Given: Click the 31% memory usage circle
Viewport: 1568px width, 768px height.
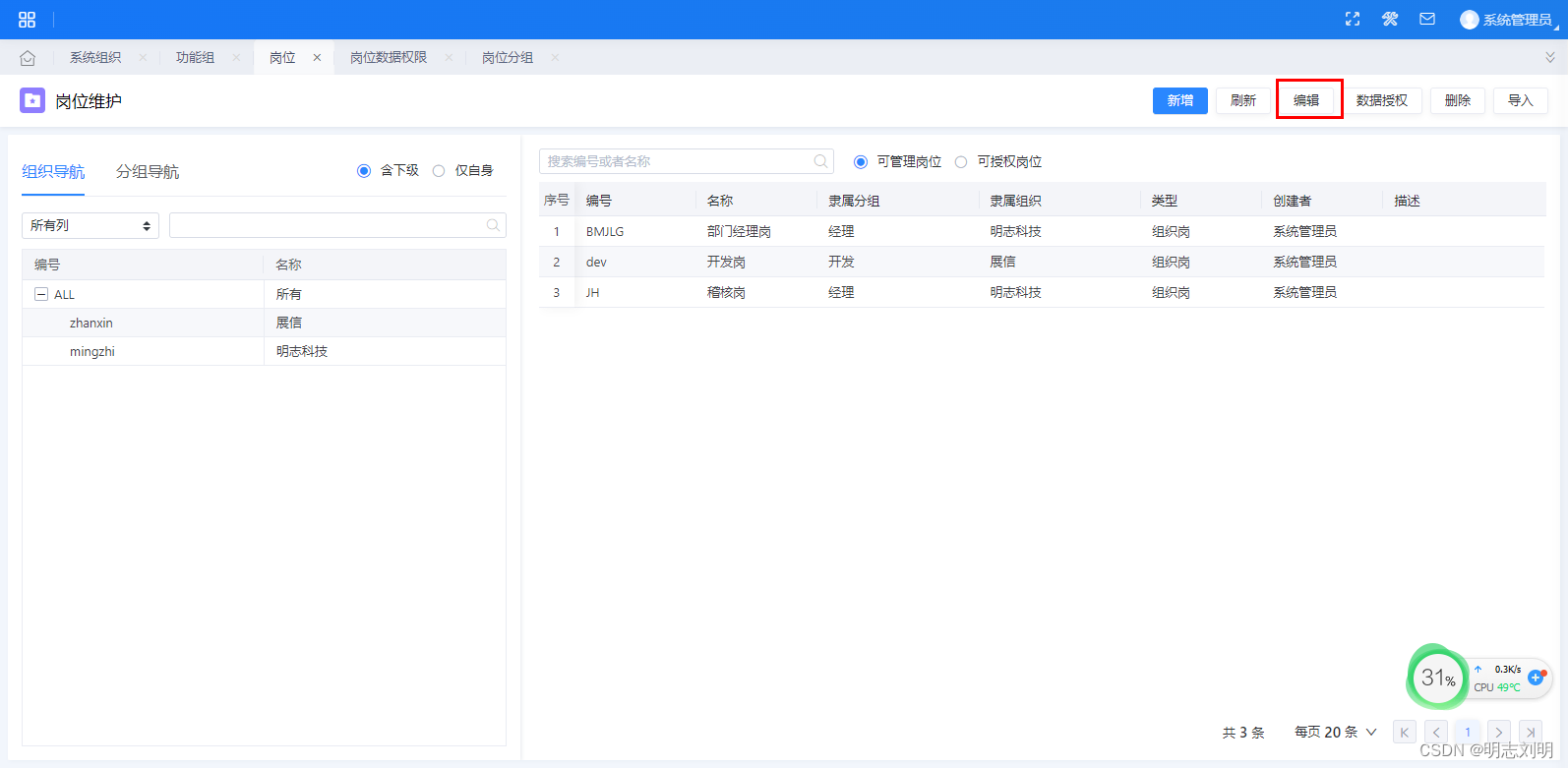Looking at the screenshot, I should 1437,678.
